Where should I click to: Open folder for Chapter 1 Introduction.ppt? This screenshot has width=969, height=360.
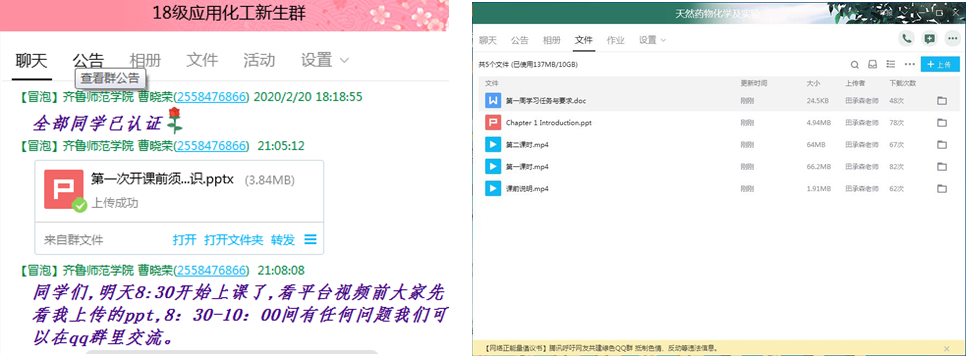942,123
